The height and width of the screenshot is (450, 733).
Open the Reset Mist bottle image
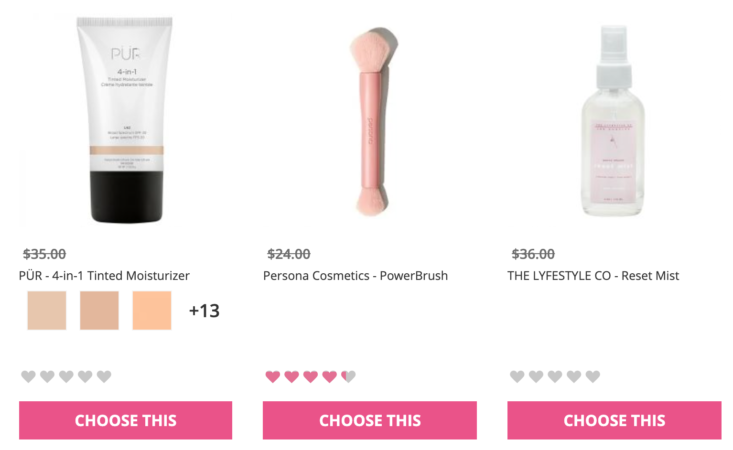613,121
